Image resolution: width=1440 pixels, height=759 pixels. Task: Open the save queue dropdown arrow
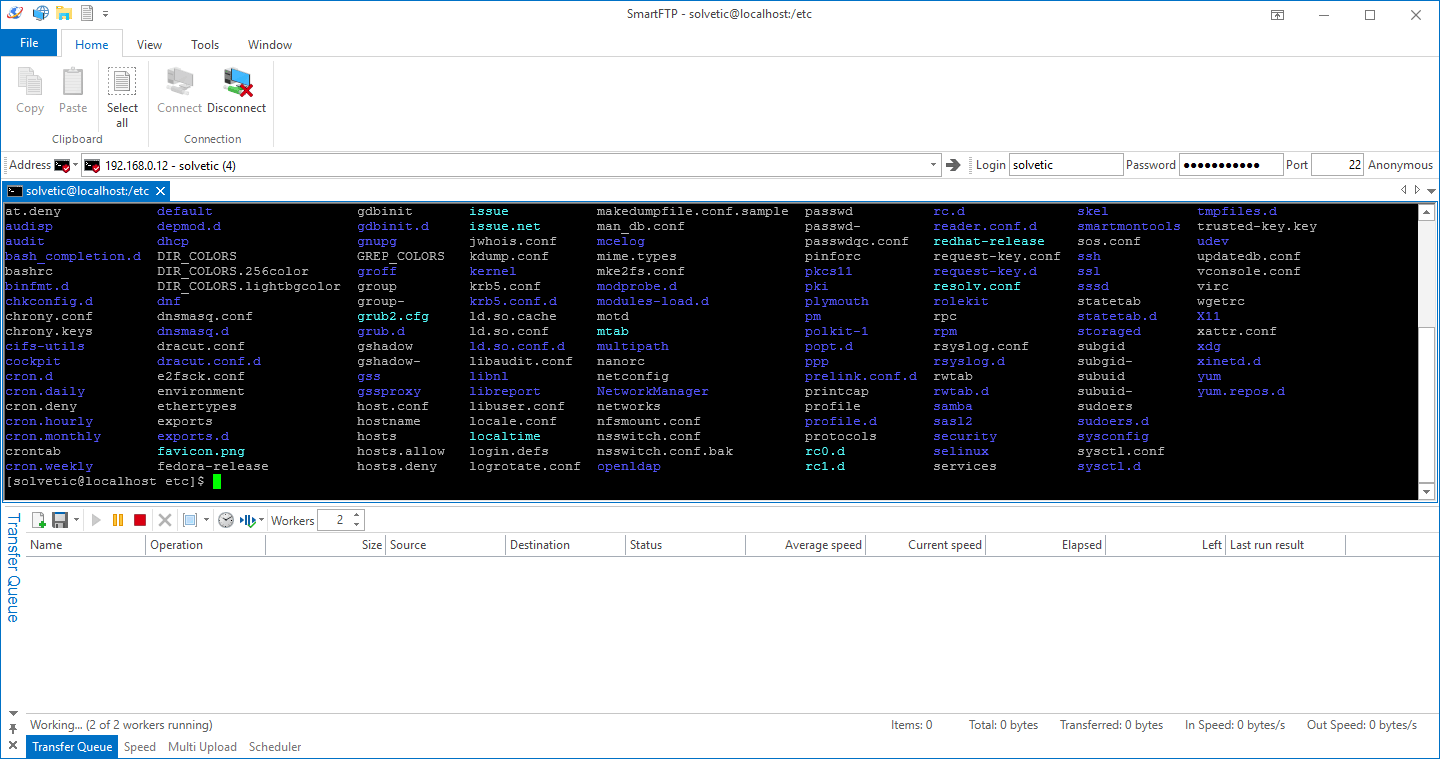pyautogui.click(x=76, y=520)
